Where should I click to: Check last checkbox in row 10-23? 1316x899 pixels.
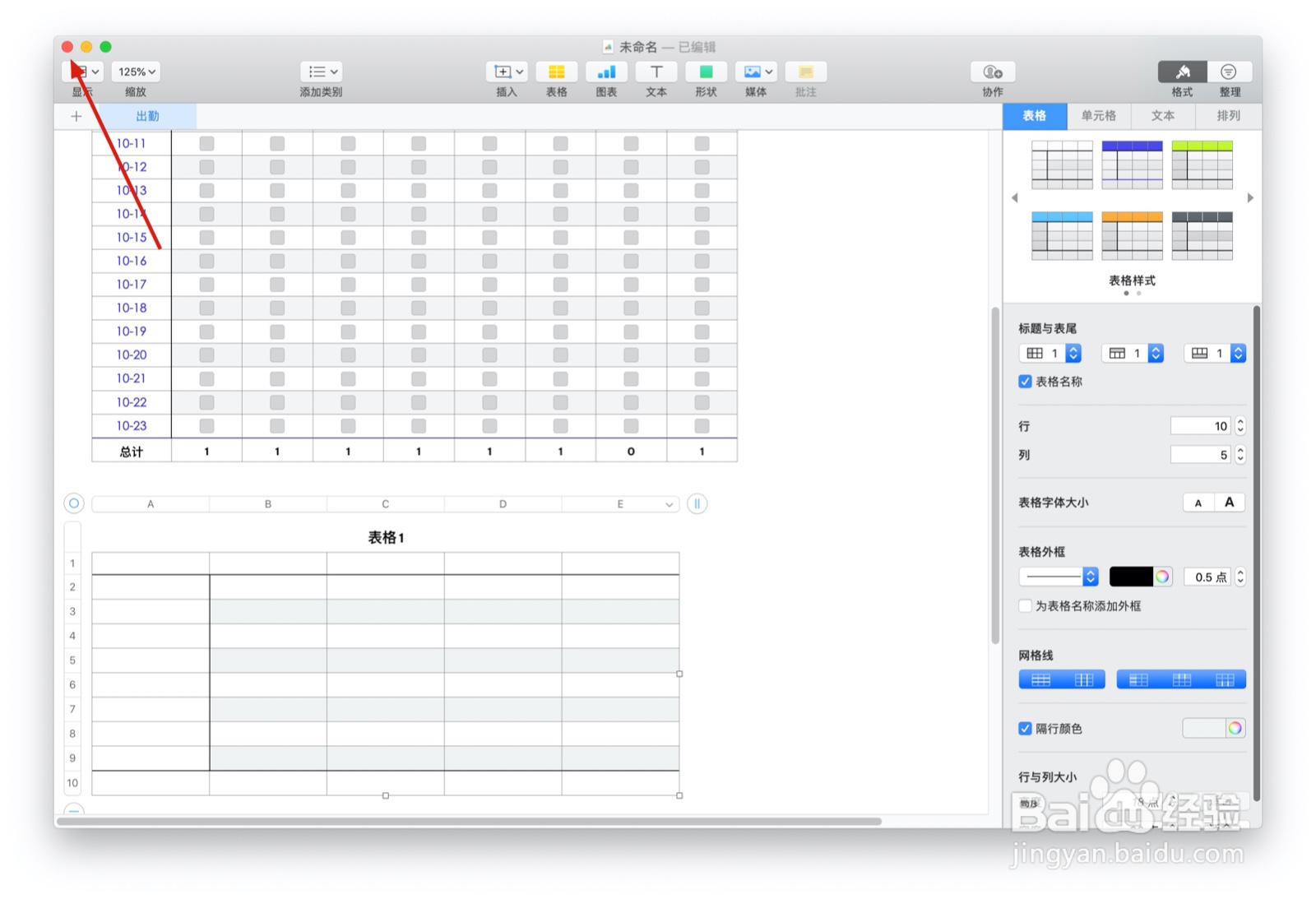point(702,426)
